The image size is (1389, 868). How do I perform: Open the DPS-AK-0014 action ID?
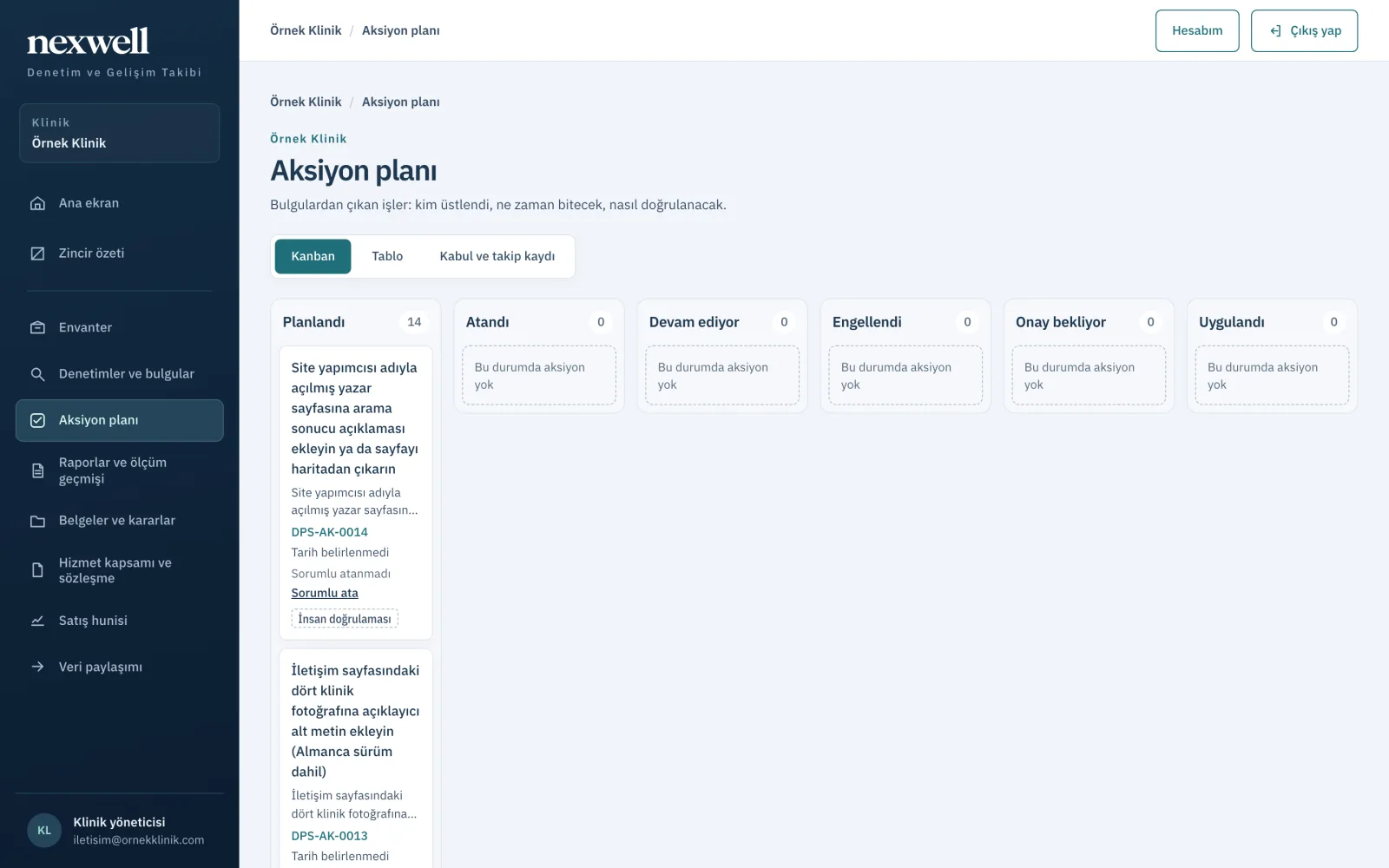click(329, 532)
